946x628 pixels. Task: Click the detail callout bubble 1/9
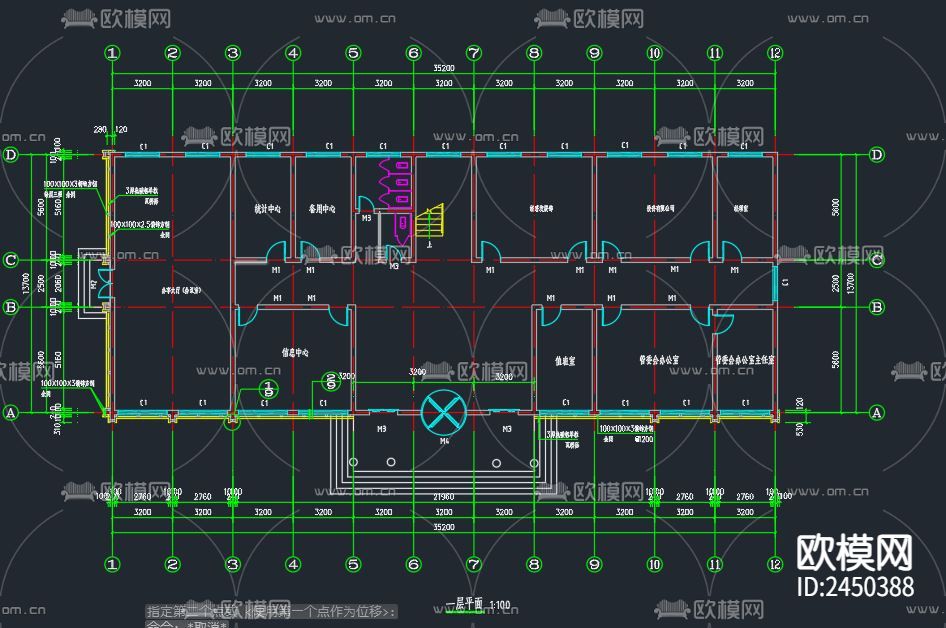point(268,388)
